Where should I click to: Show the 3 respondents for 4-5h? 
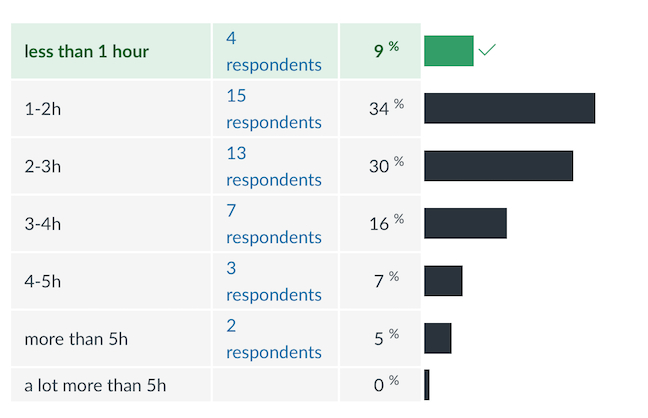point(273,281)
